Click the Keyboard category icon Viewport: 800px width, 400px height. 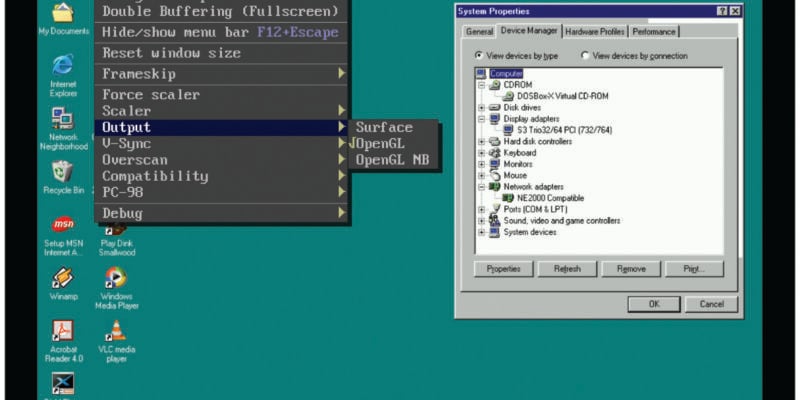[495, 153]
